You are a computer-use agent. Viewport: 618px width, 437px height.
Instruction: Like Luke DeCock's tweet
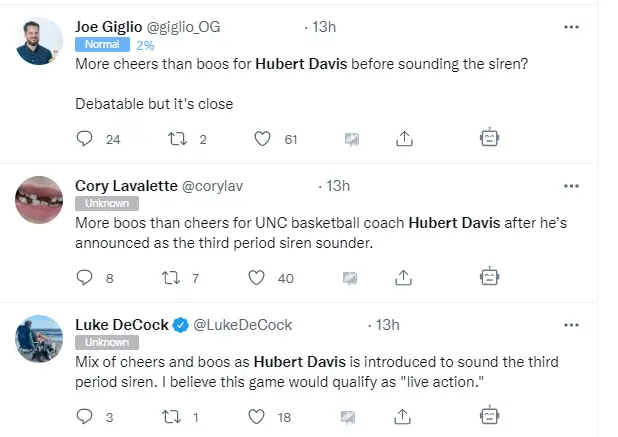[256, 416]
